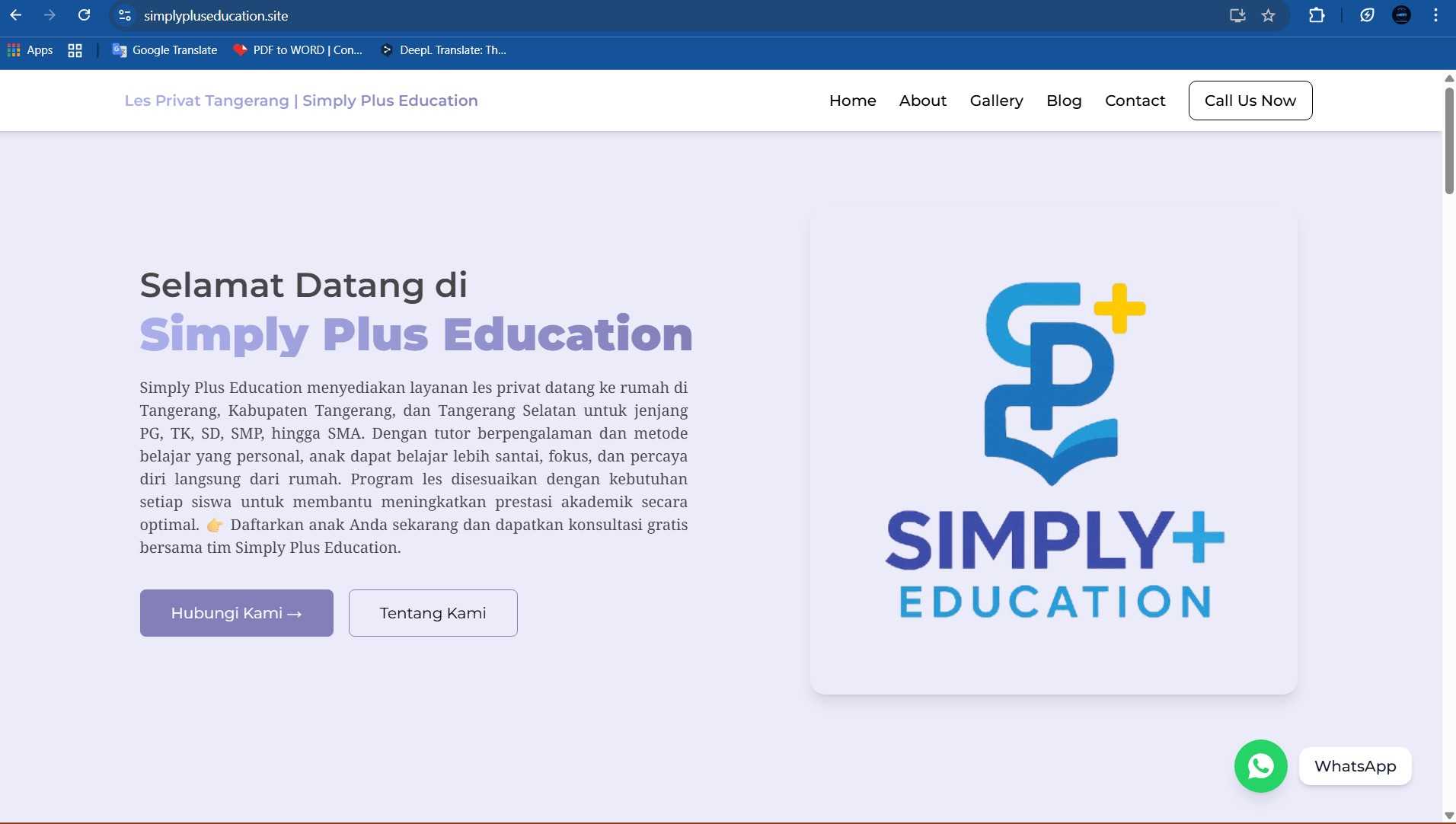This screenshot has height=824, width=1456.
Task: Click inside the address bar
Action: pyautogui.click(x=457, y=15)
